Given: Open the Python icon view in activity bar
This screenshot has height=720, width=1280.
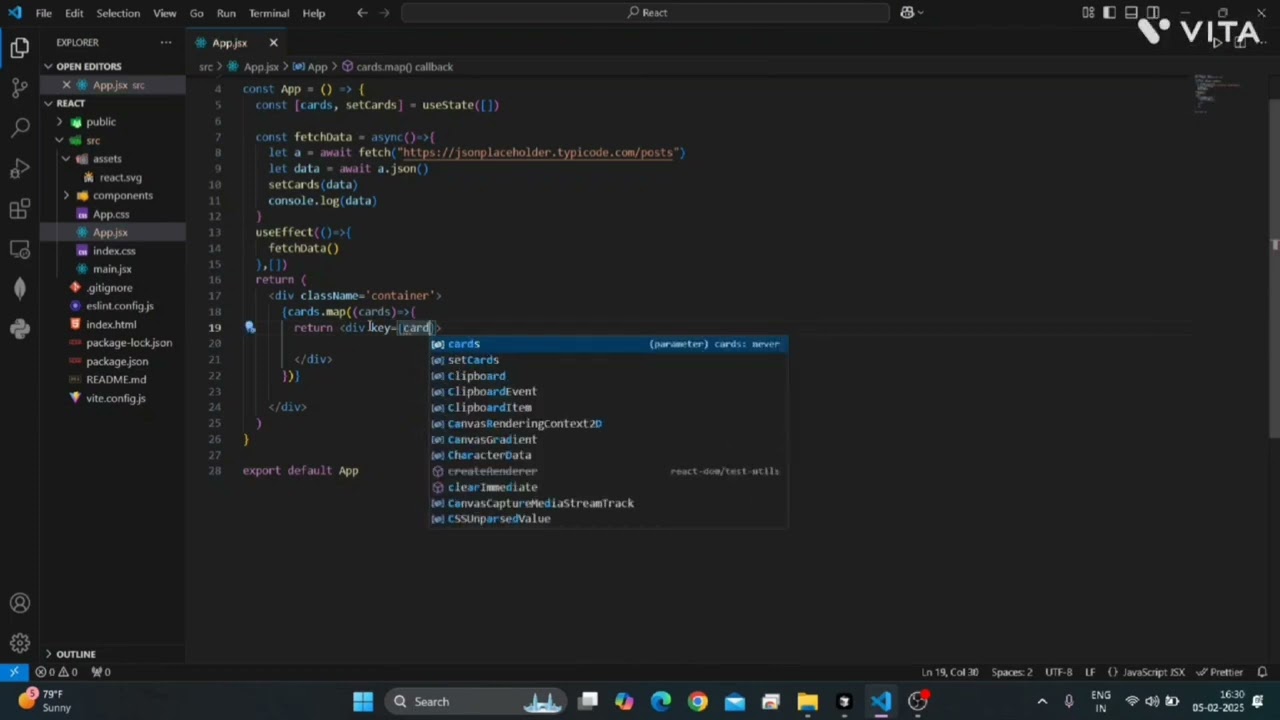Looking at the screenshot, I should (x=19, y=328).
